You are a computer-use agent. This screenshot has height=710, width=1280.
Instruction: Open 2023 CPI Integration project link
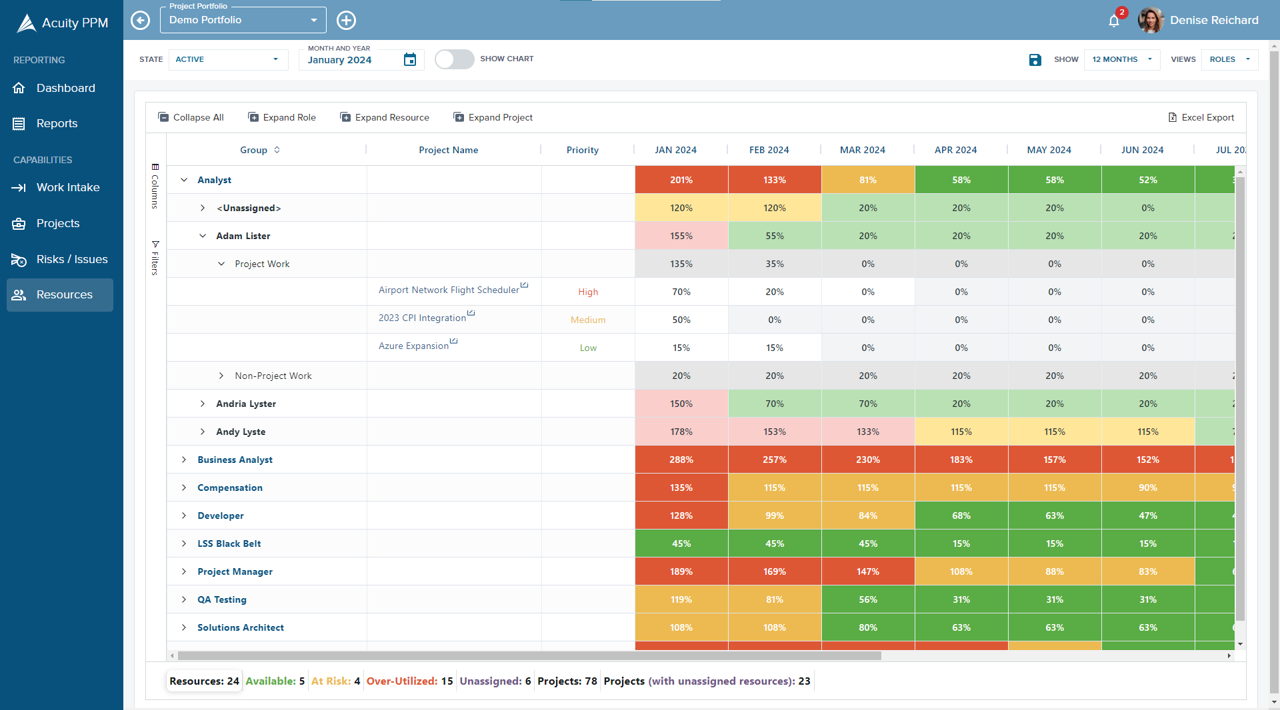tap(422, 318)
